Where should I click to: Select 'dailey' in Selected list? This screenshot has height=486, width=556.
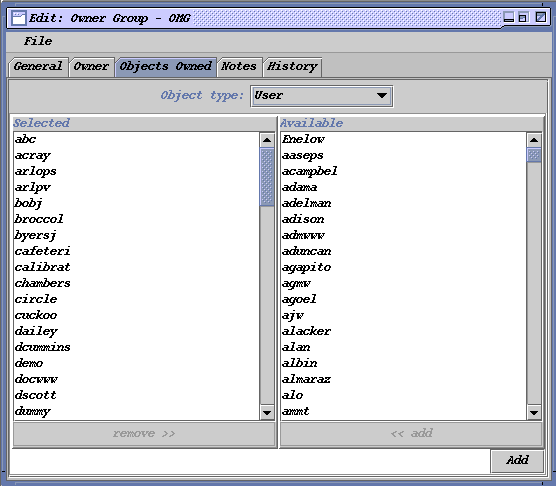[x=137, y=331]
